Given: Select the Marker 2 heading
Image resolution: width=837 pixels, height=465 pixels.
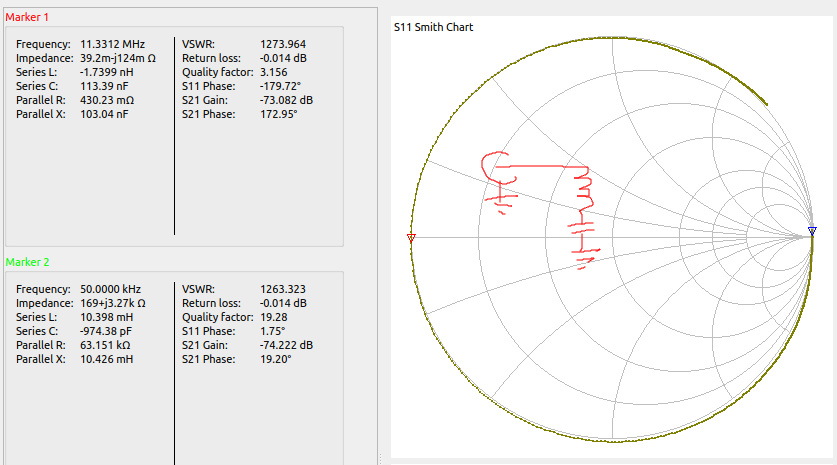Looking at the screenshot, I should click(27, 262).
